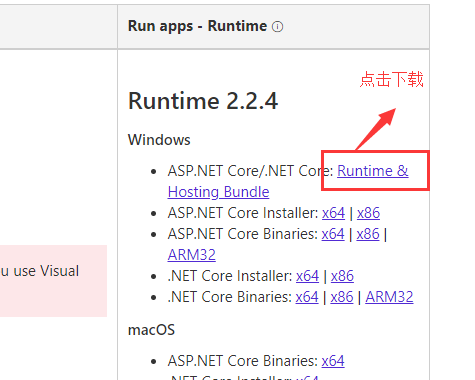Download ASP.NET Core Installer x86 for Windows
The height and width of the screenshot is (380, 475).
368,213
